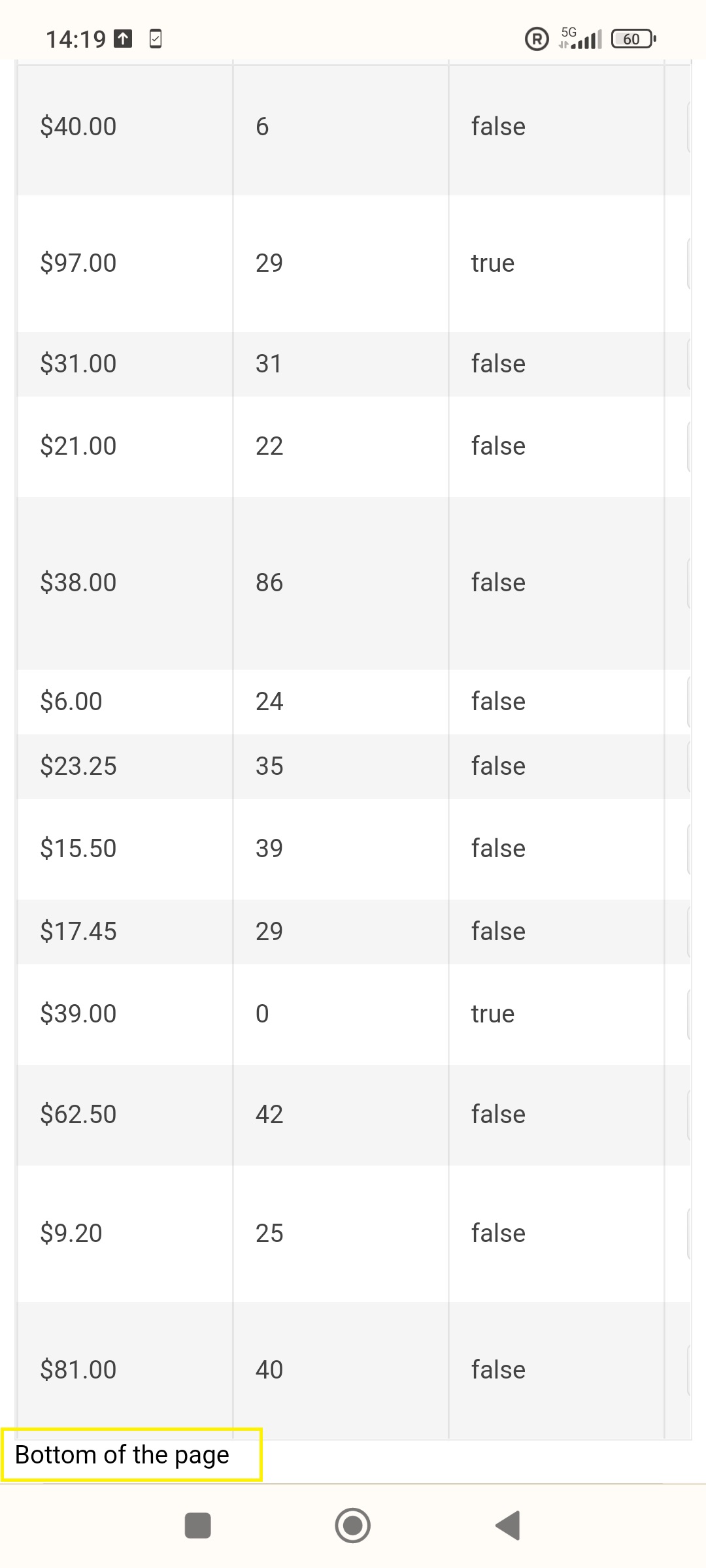Click the "true" value in the $39.00 row
The image size is (706, 1568).
[493, 1013]
